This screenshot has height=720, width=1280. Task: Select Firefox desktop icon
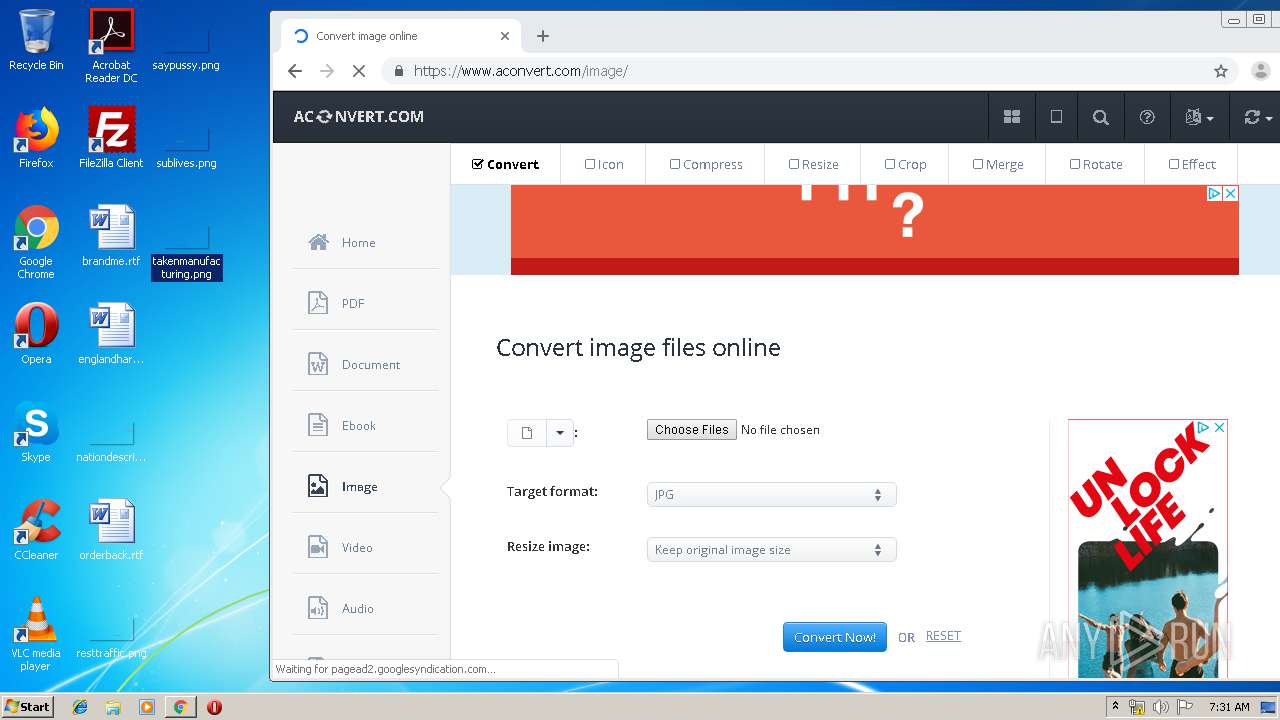click(36, 139)
